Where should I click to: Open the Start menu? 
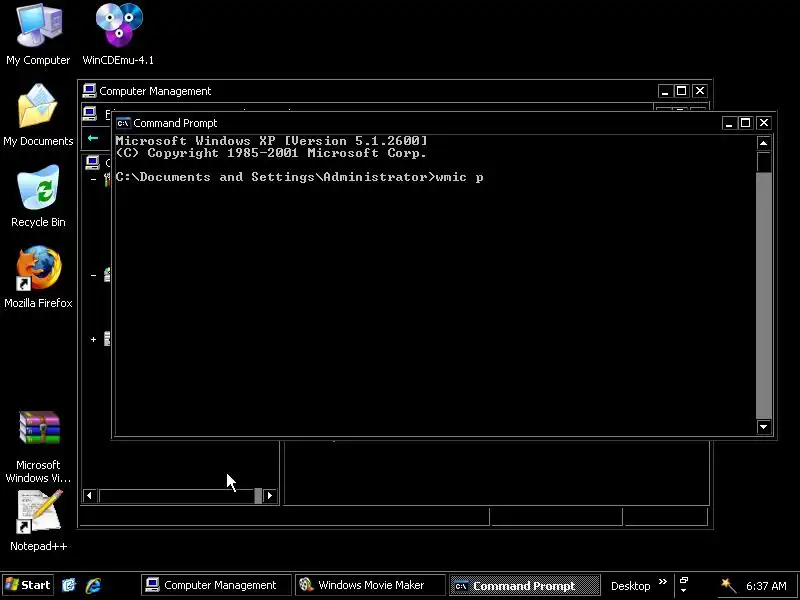[x=28, y=585]
